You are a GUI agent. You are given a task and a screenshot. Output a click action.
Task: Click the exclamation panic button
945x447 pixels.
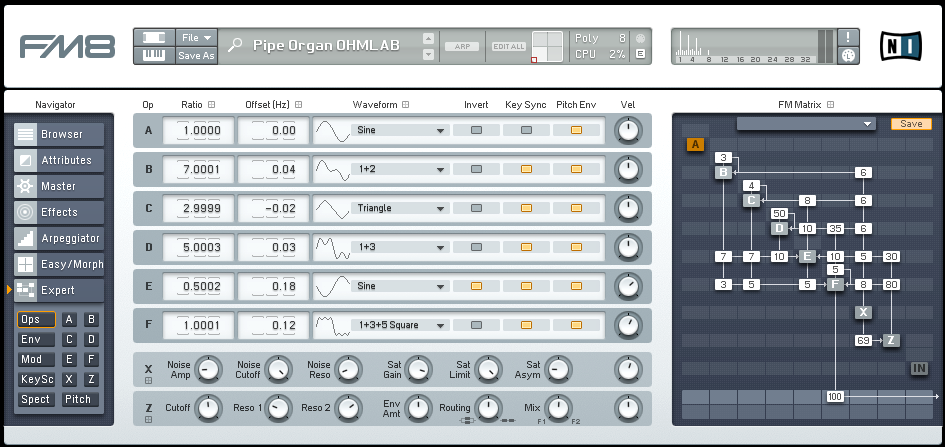tap(849, 37)
